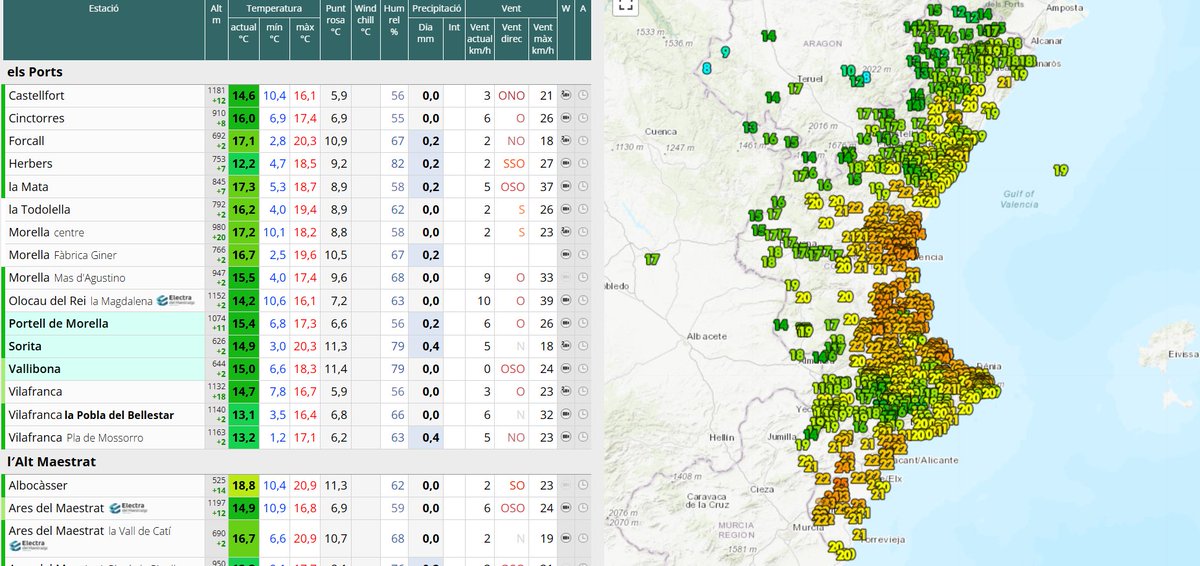
Task: Open the webcam icon for Olocau del Rei
Action: pyautogui.click(x=565, y=301)
